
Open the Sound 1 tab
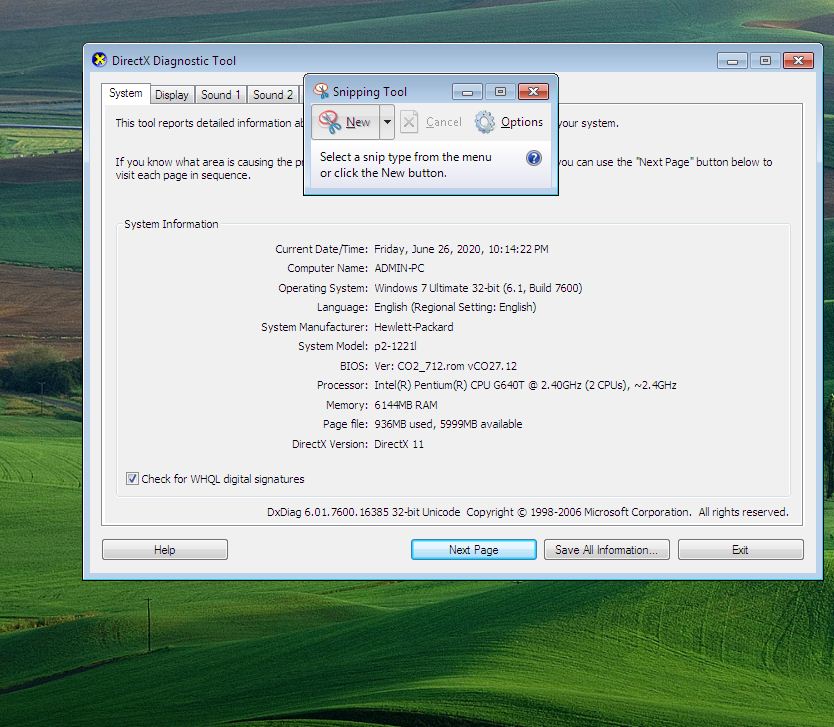220,95
